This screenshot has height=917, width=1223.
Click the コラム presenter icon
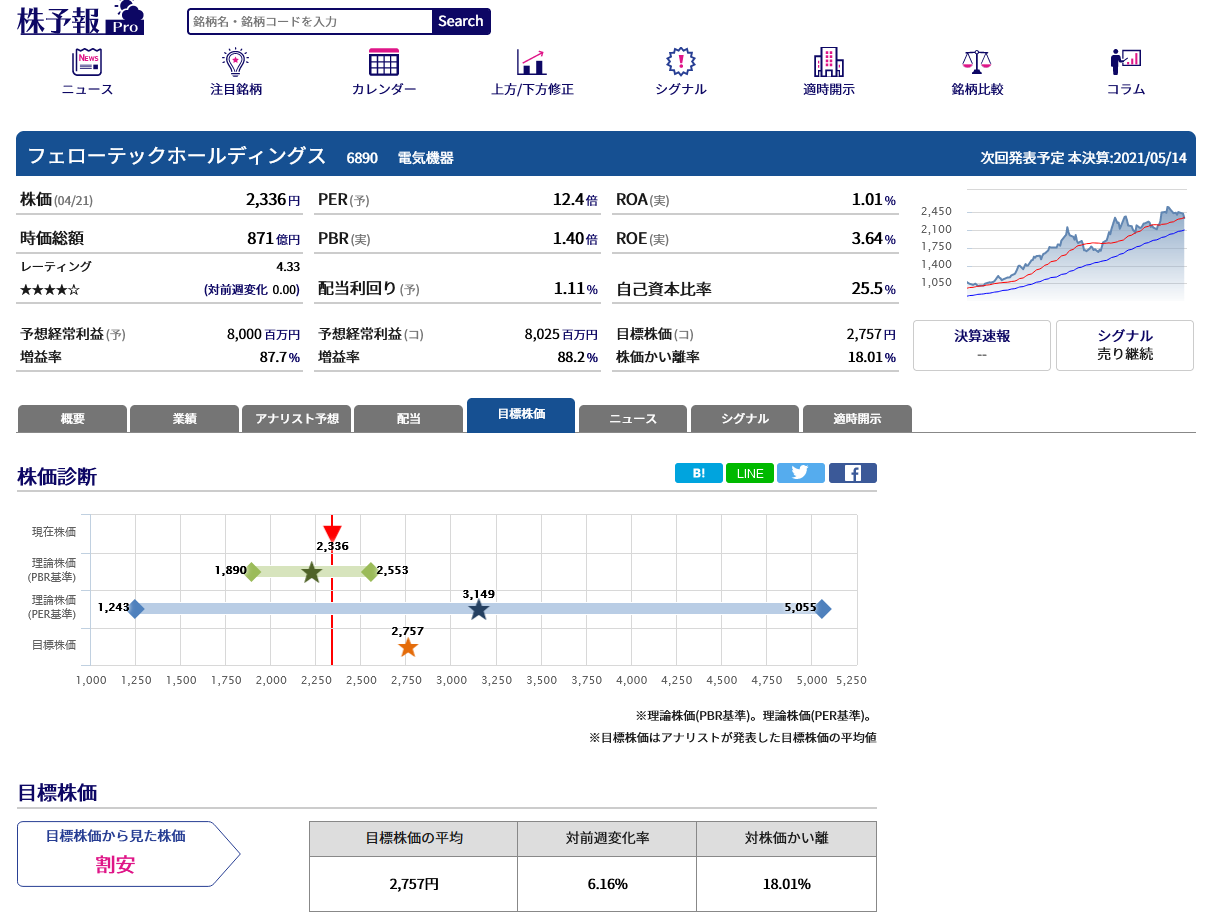pyautogui.click(x=1125, y=63)
